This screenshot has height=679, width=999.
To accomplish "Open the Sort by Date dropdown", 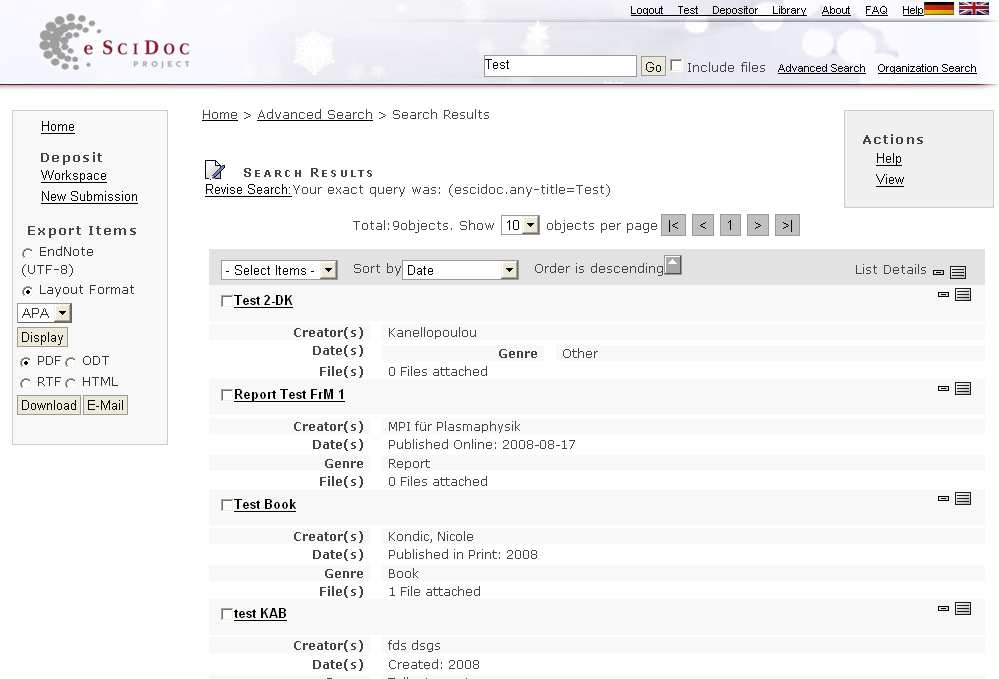I will click(x=460, y=270).
